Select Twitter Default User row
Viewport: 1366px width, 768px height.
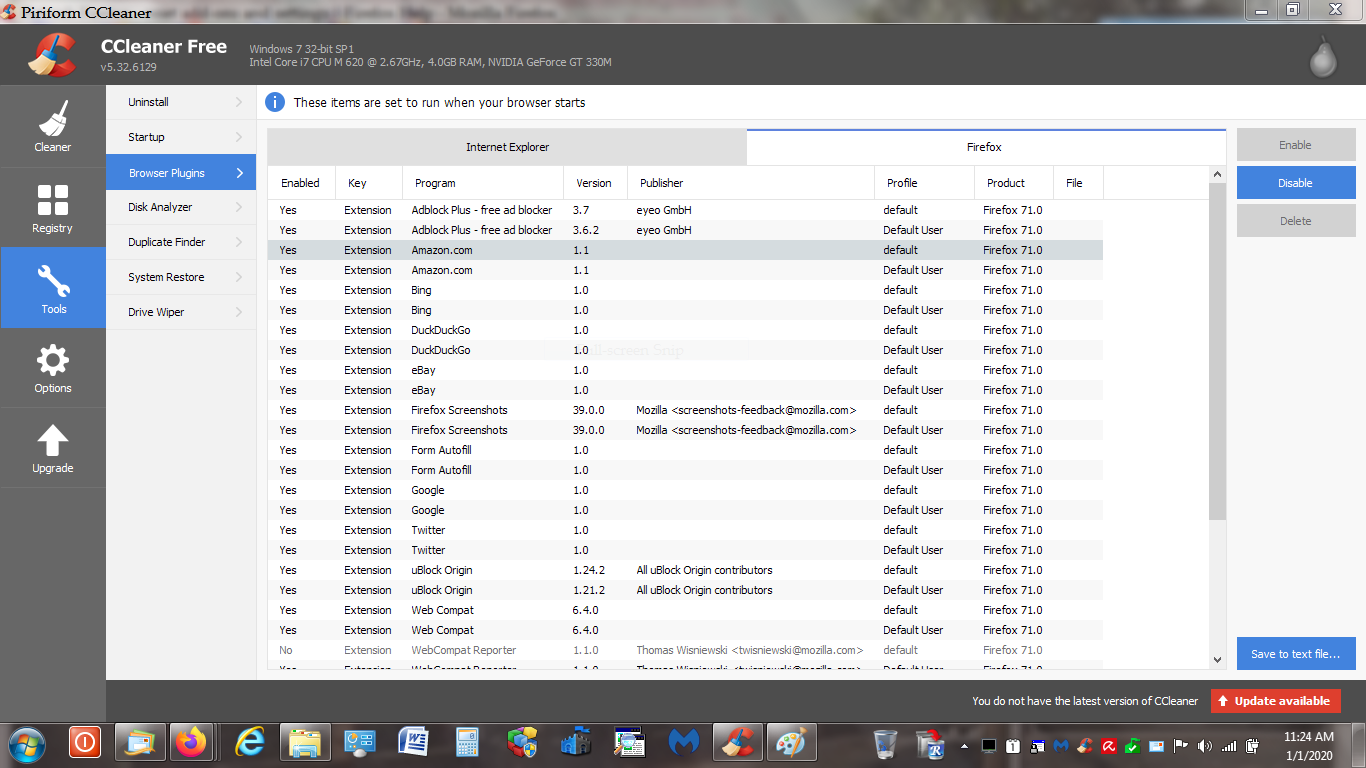(685, 550)
